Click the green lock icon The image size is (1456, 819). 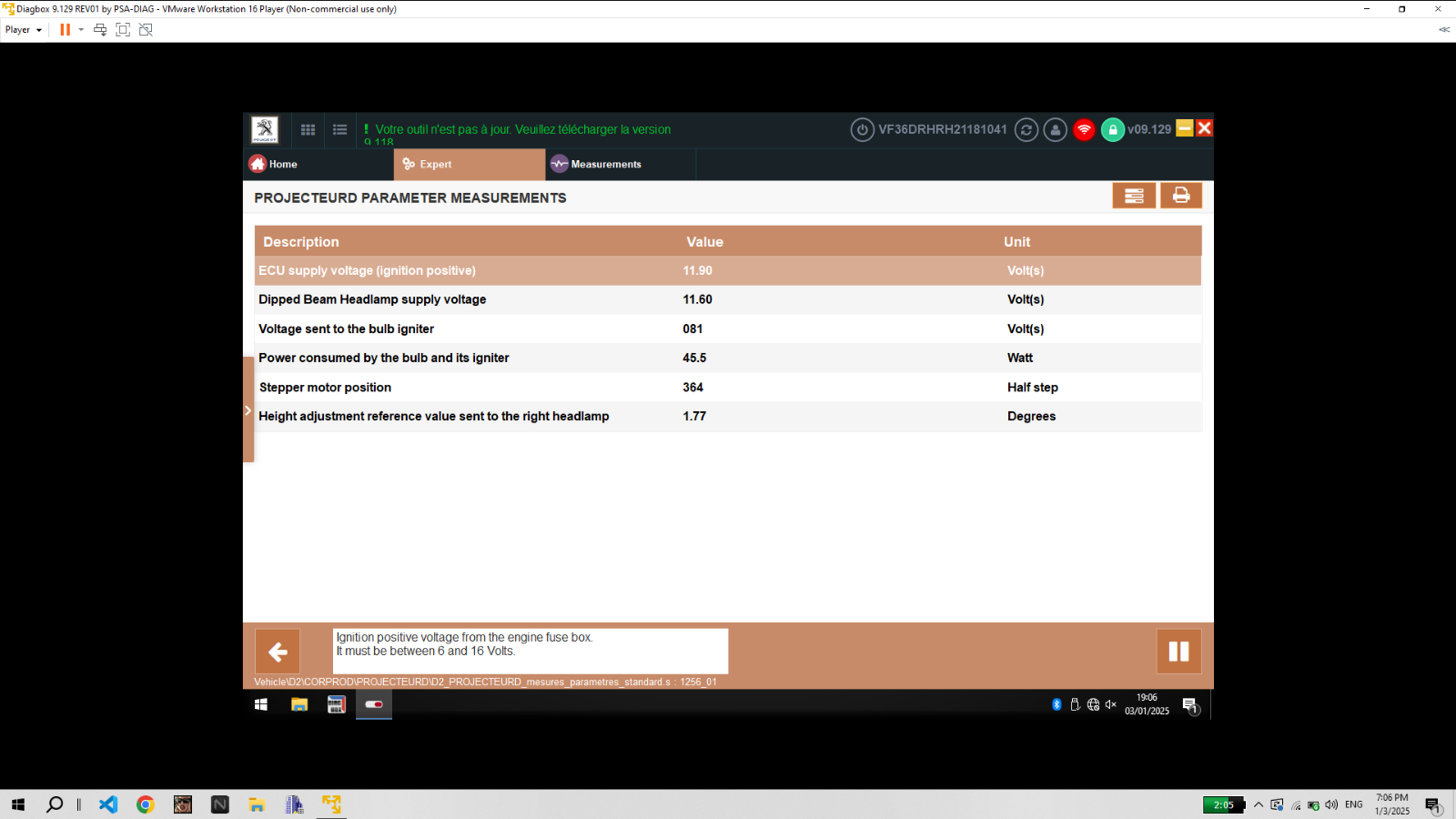tap(1113, 129)
